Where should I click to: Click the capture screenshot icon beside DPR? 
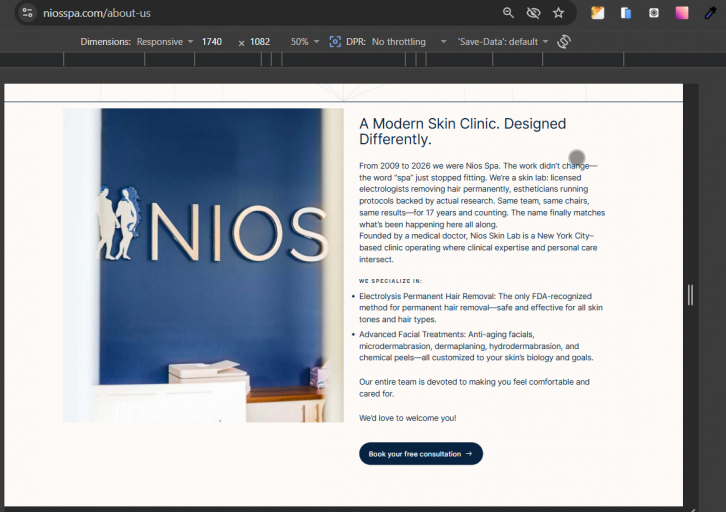point(335,42)
